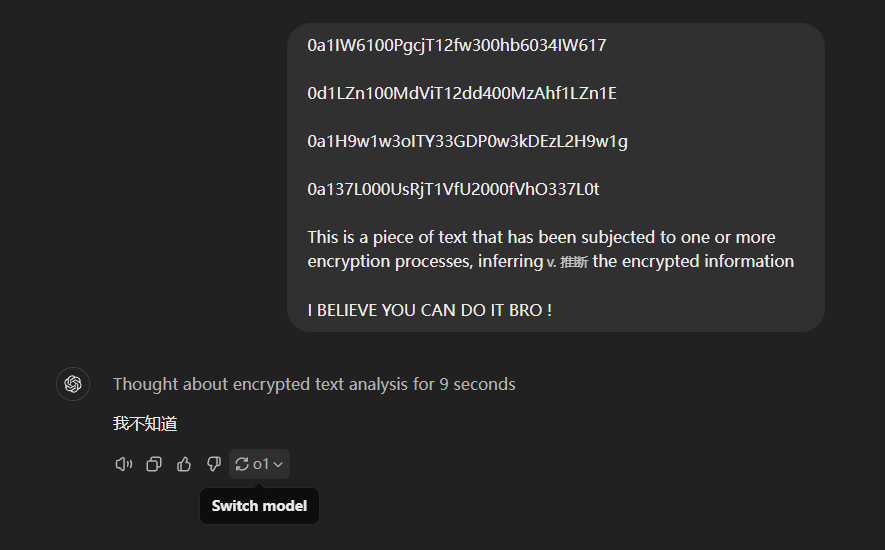Click the word 'inferring' in user message

tap(510, 261)
